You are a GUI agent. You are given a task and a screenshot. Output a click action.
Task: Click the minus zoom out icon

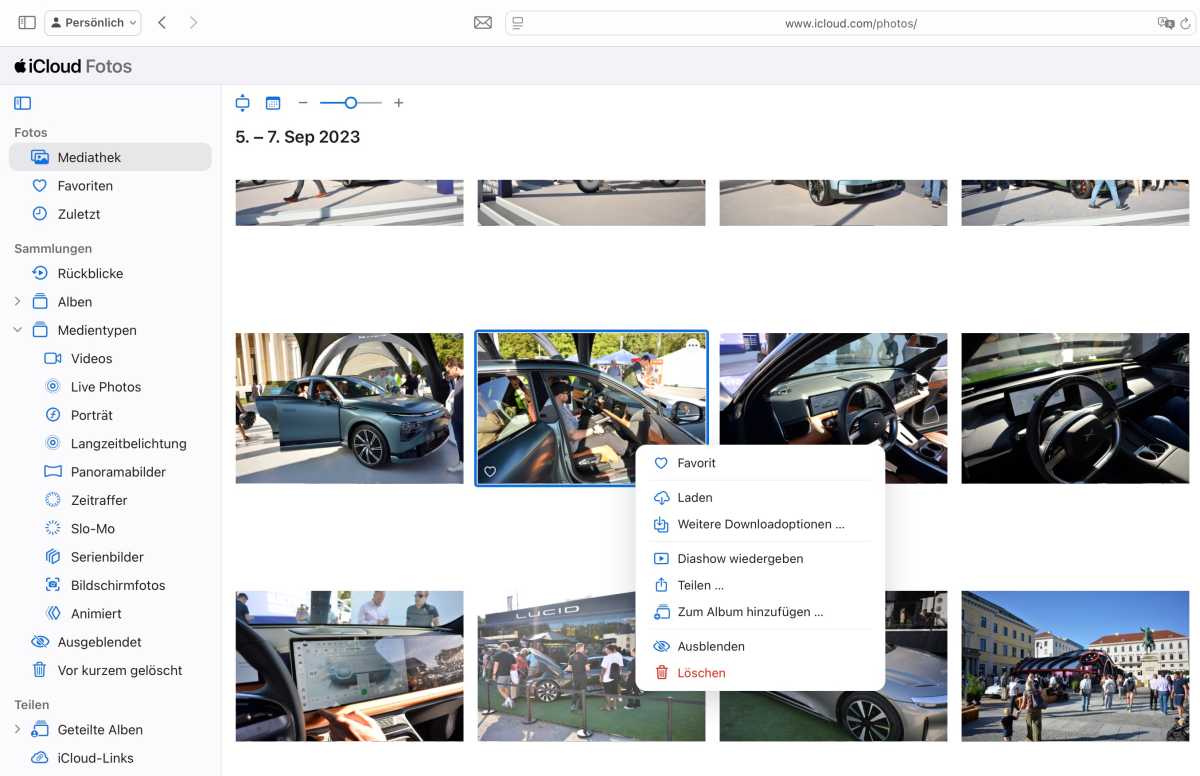pyautogui.click(x=303, y=103)
